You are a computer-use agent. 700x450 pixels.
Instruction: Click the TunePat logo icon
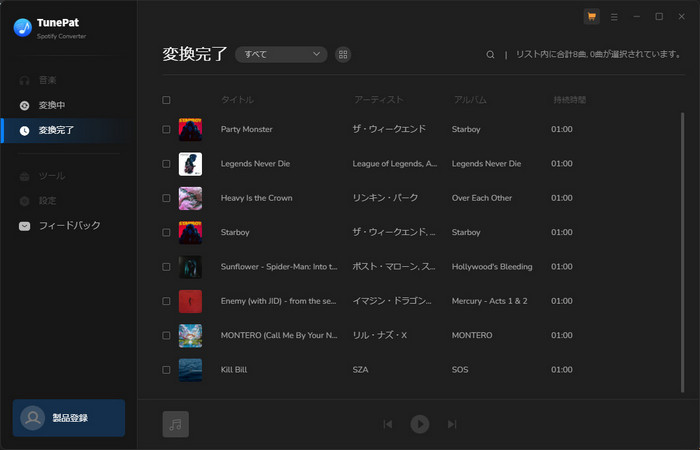click(x=23, y=28)
